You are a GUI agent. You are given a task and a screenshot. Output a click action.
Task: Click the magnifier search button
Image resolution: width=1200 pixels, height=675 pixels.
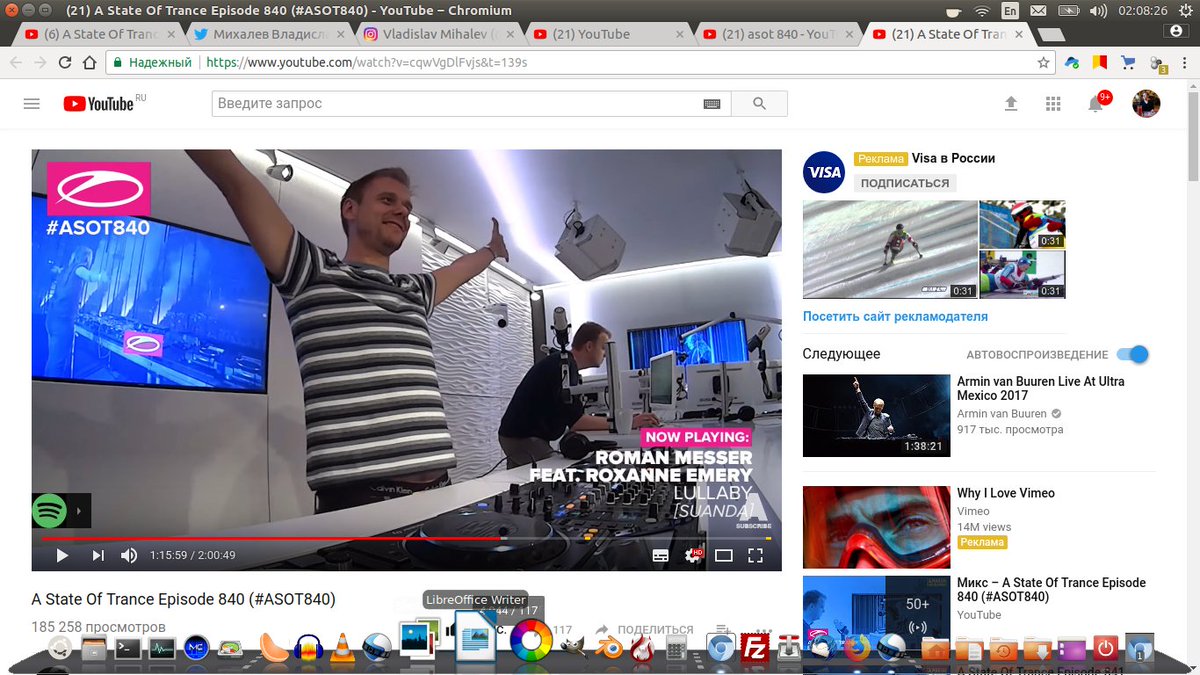pyautogui.click(x=759, y=104)
